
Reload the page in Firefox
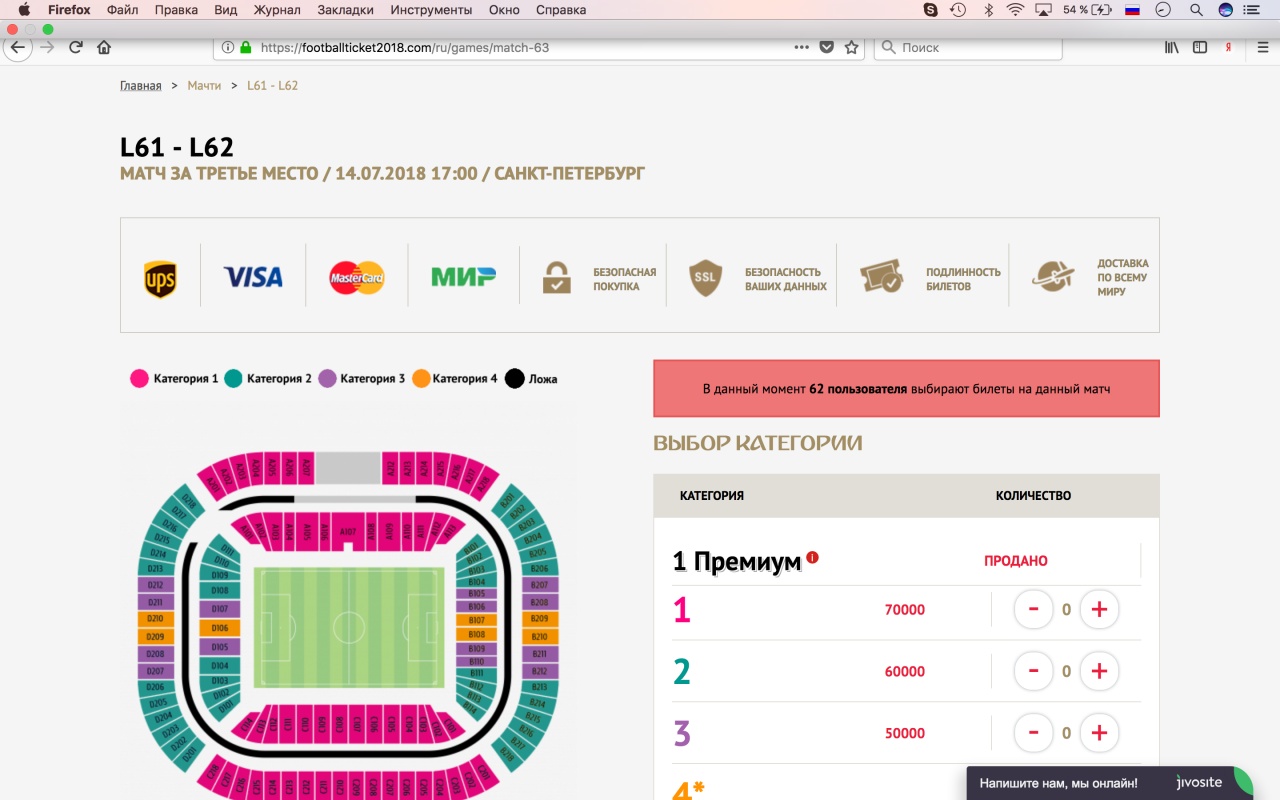(75, 47)
